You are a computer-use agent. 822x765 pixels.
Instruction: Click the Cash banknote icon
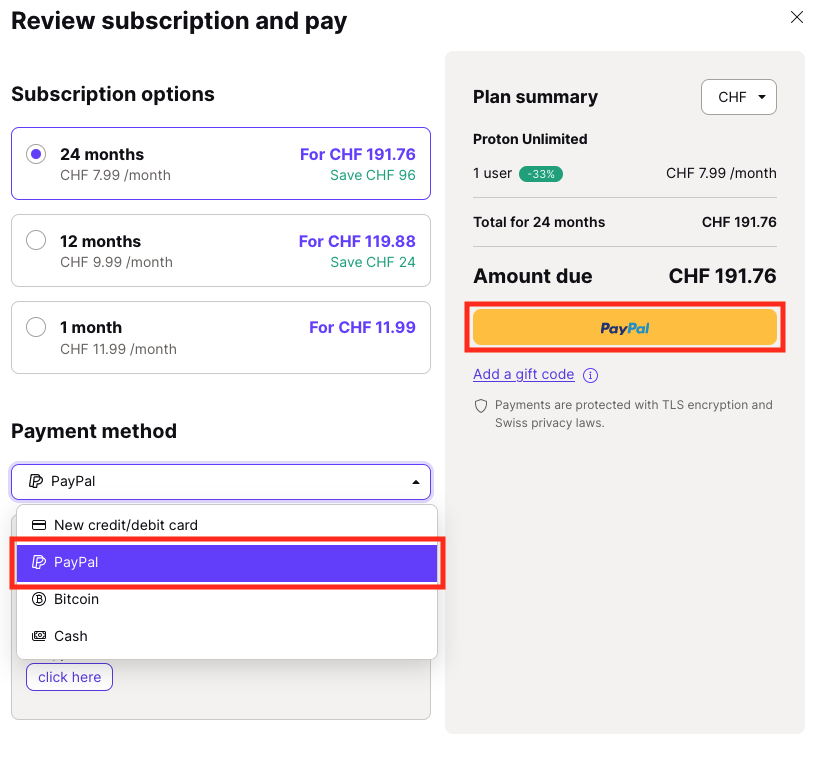(39, 636)
